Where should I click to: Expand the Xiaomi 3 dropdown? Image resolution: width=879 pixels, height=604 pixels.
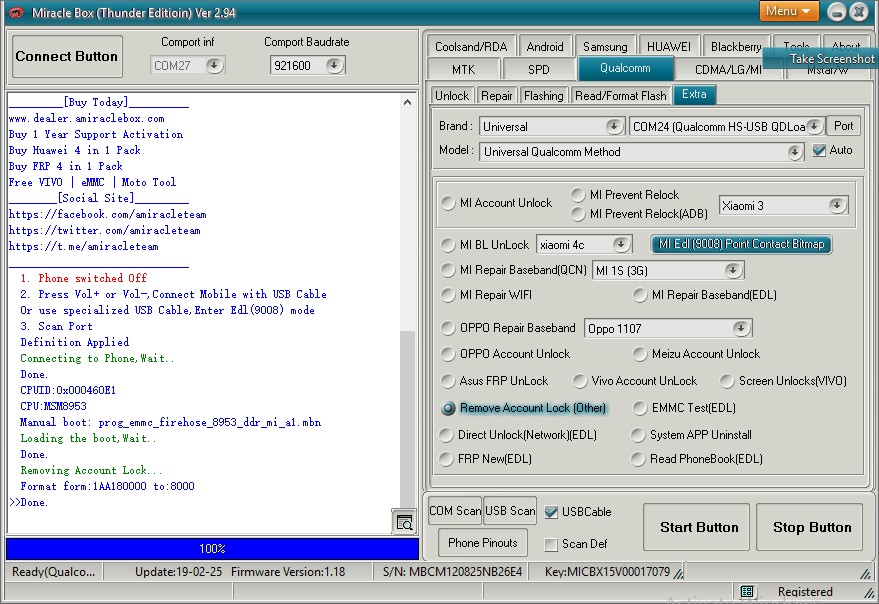click(x=837, y=205)
